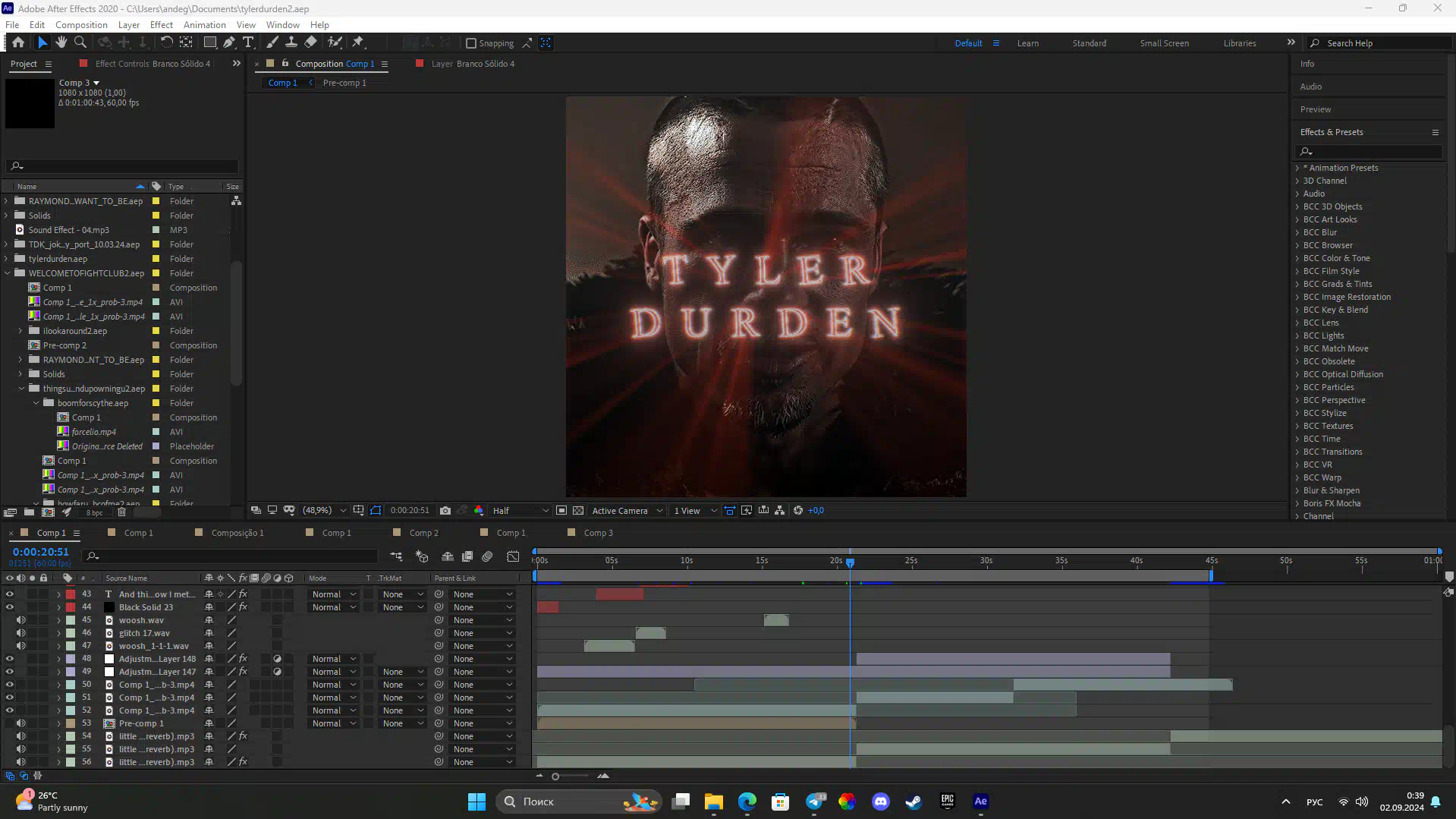
Task: Open the Preview panel
Action: click(x=1316, y=109)
